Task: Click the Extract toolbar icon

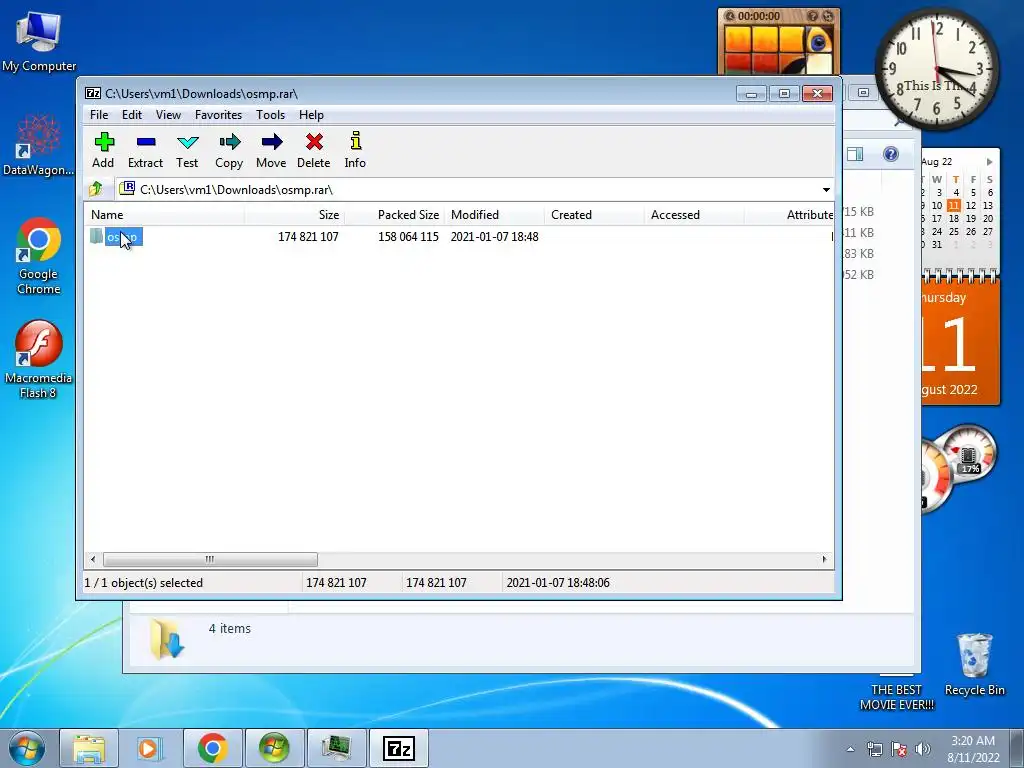Action: (x=145, y=150)
